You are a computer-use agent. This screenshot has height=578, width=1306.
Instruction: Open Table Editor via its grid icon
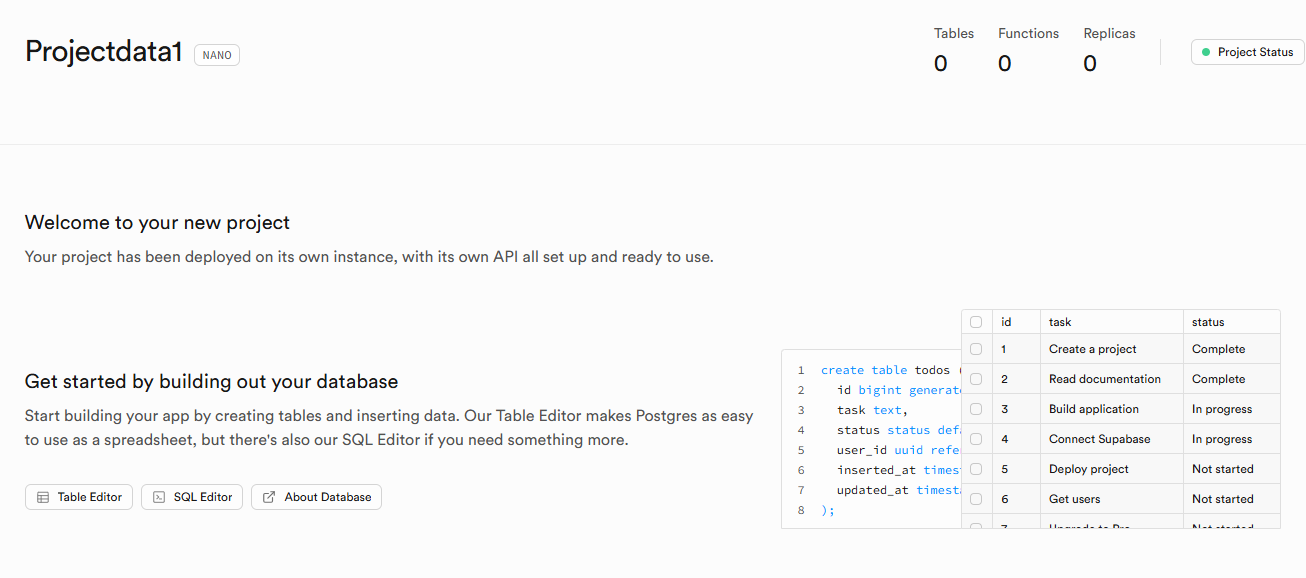[43, 497]
